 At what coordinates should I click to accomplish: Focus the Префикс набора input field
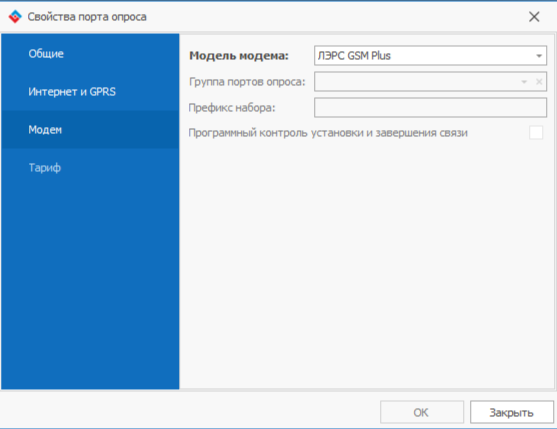click(x=430, y=108)
